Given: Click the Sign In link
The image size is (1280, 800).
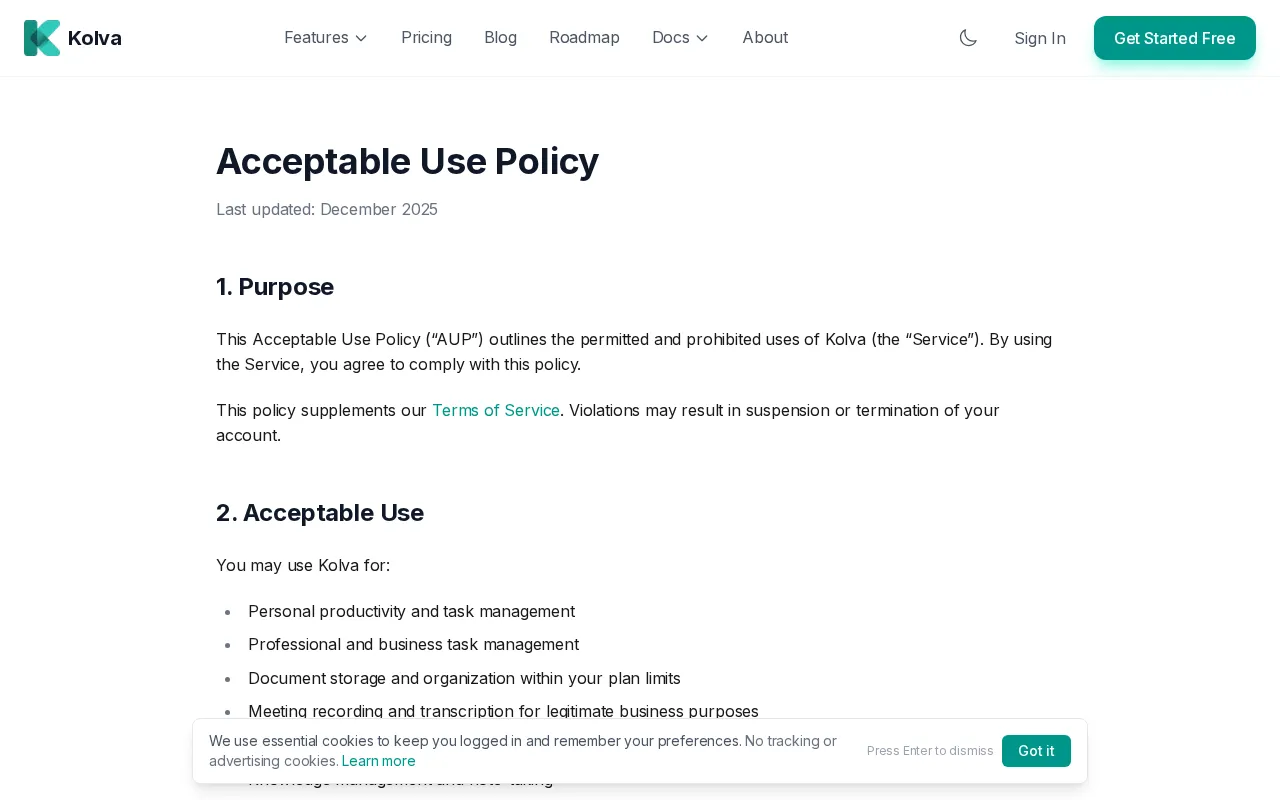Looking at the screenshot, I should point(1040,38).
